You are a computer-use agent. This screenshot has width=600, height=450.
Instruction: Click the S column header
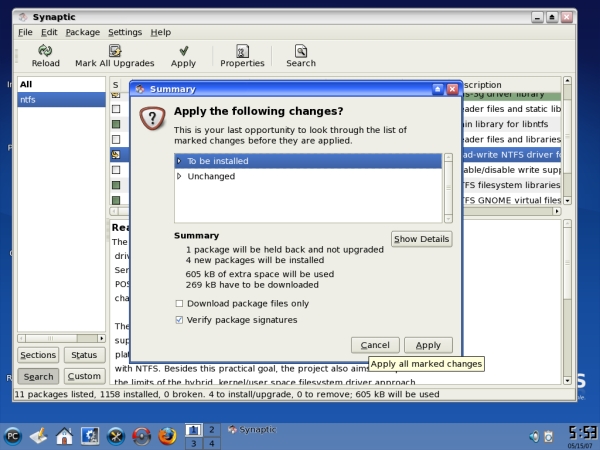click(116, 85)
